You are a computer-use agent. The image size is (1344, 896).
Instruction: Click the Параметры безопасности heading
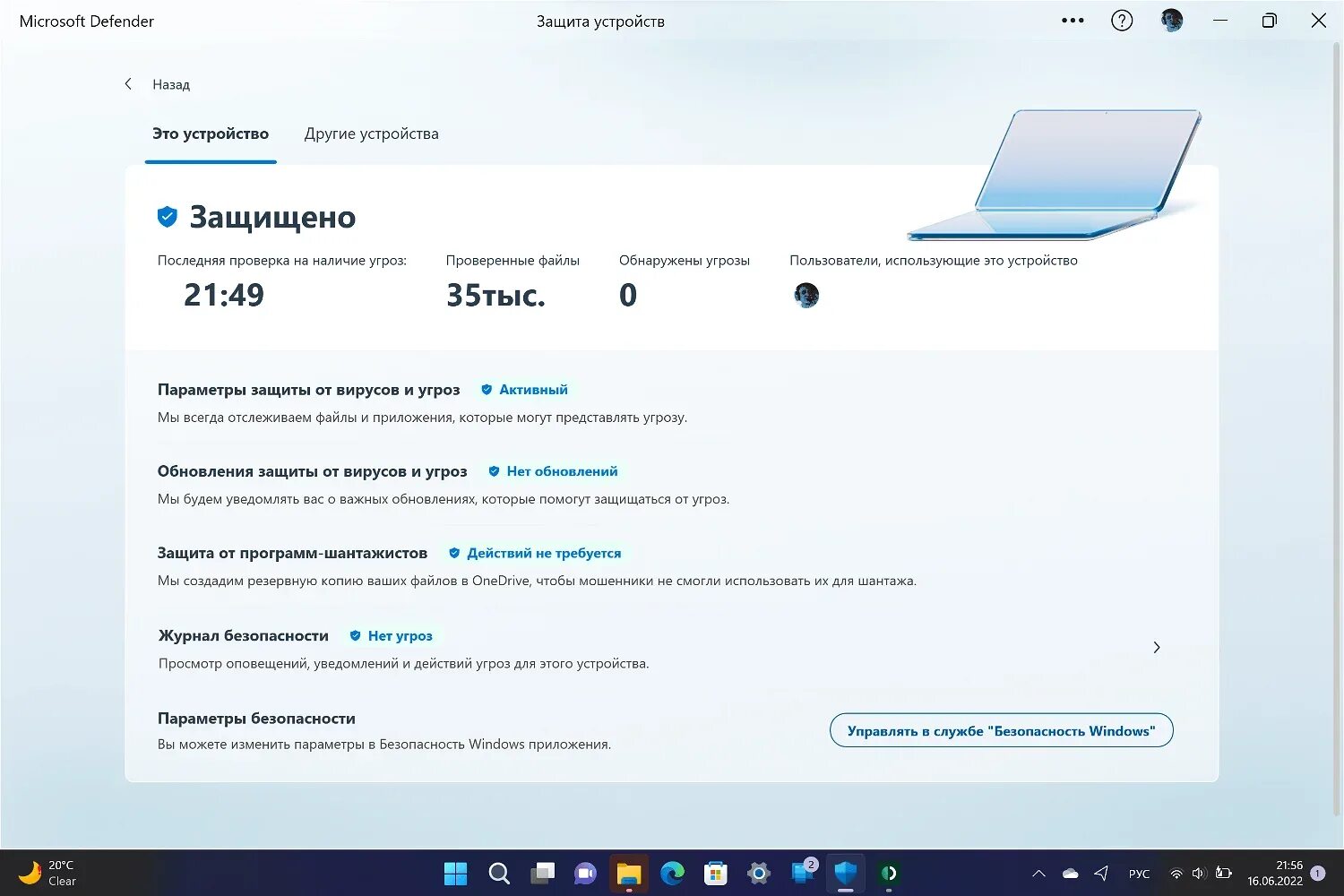pos(256,719)
